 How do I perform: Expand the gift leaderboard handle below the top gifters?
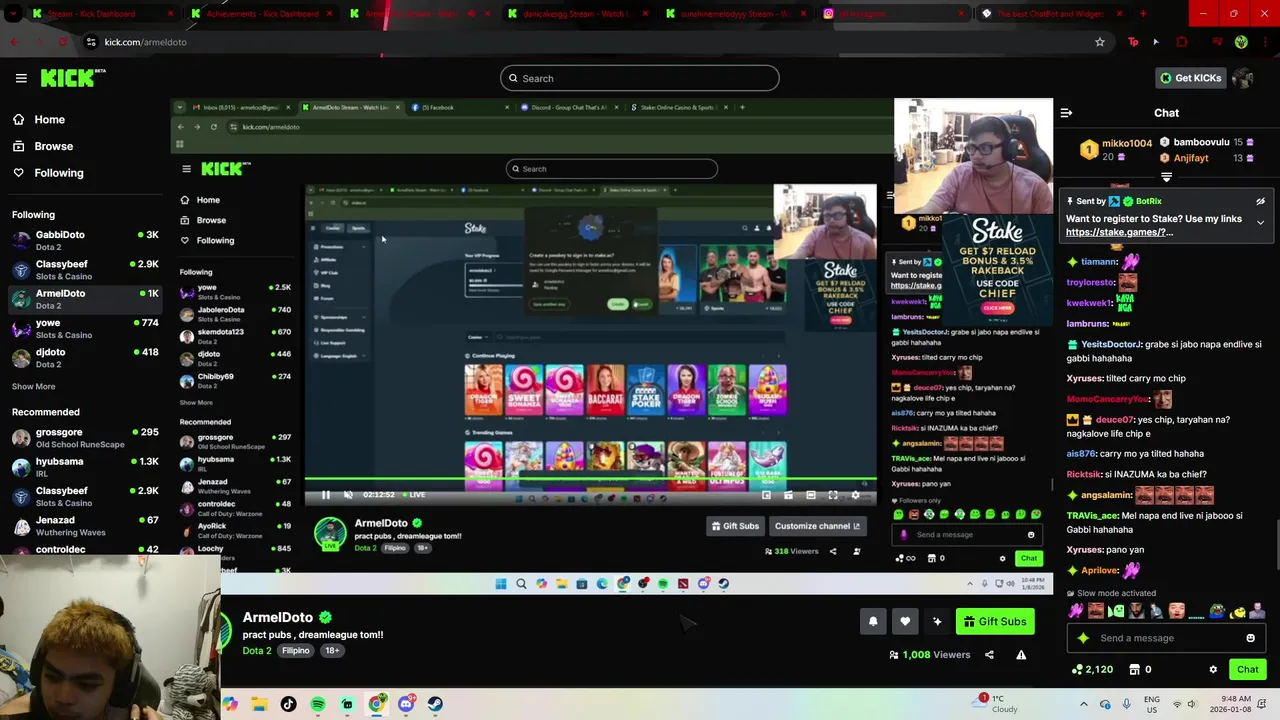[1166, 177]
